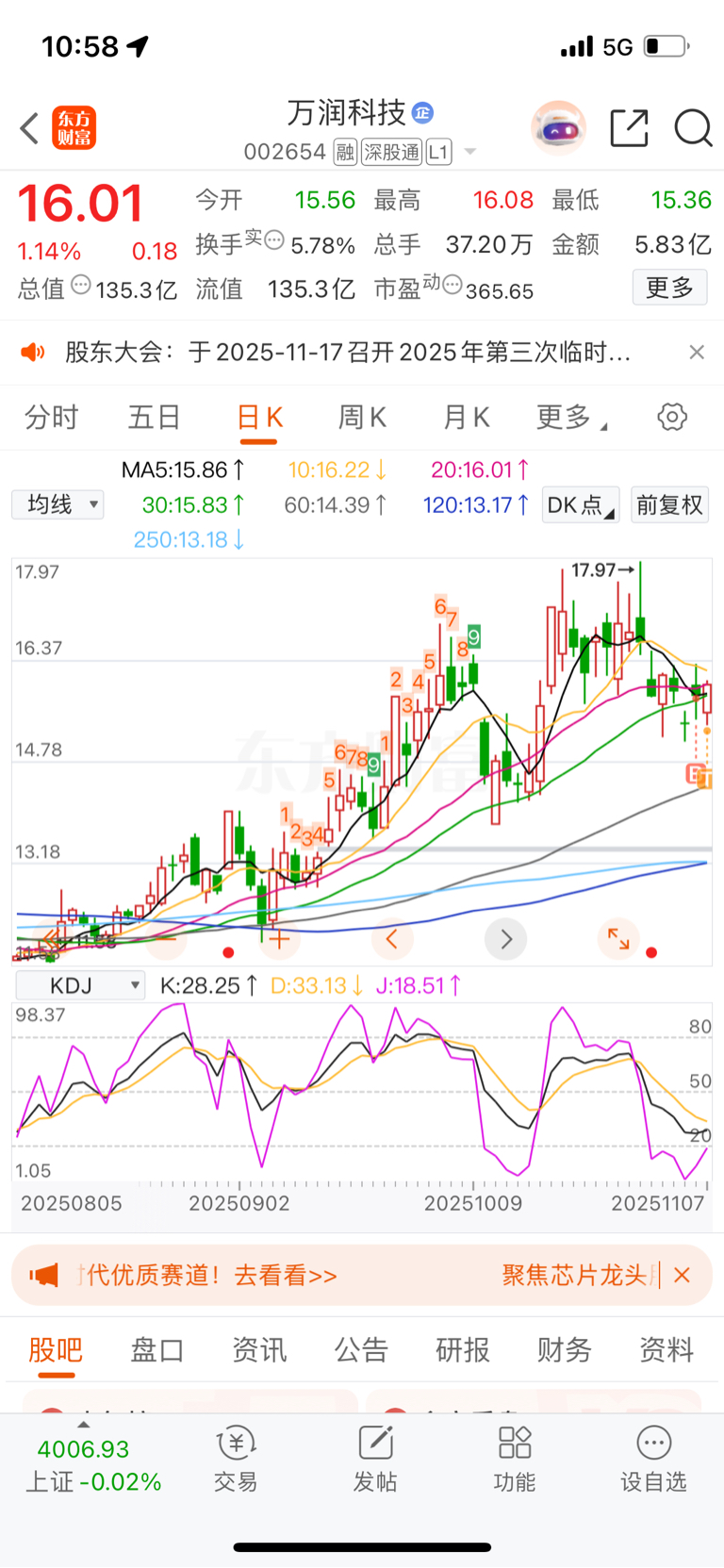Image resolution: width=724 pixels, height=1568 pixels.
Task: Tap the MA 60:14.39 value
Action: click(336, 505)
